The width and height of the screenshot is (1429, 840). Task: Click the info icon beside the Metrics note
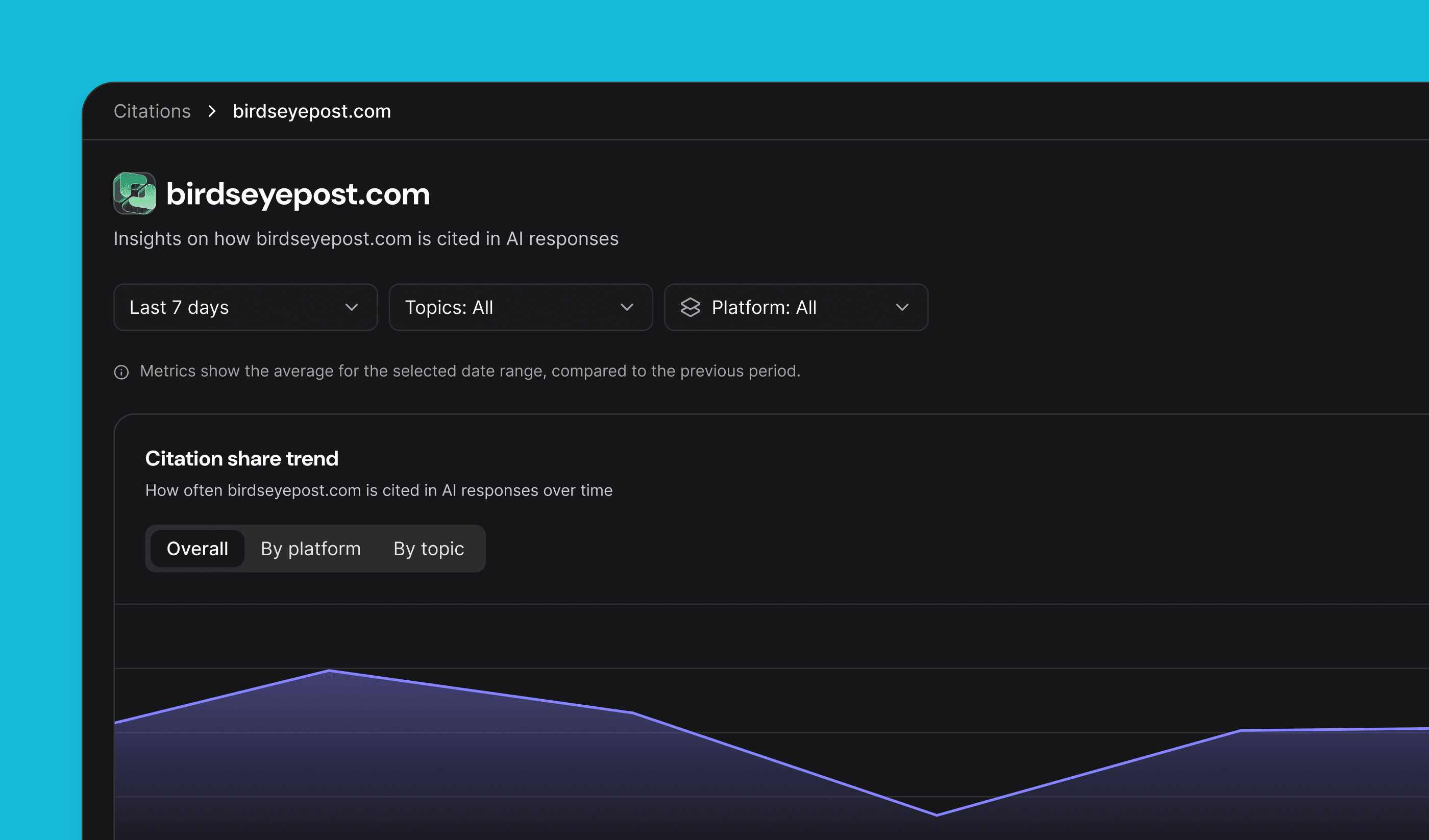point(121,372)
